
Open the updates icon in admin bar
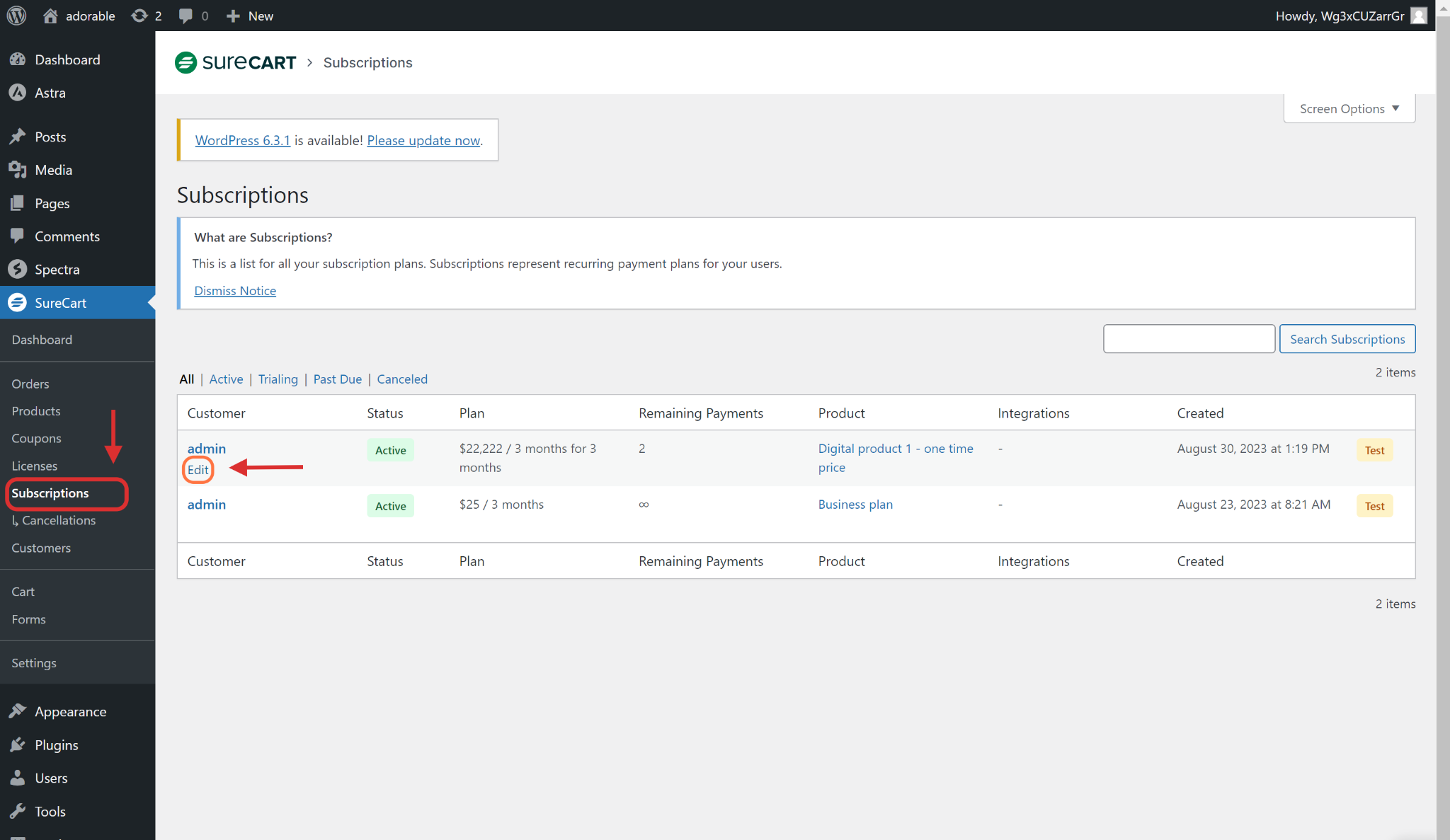click(x=139, y=16)
